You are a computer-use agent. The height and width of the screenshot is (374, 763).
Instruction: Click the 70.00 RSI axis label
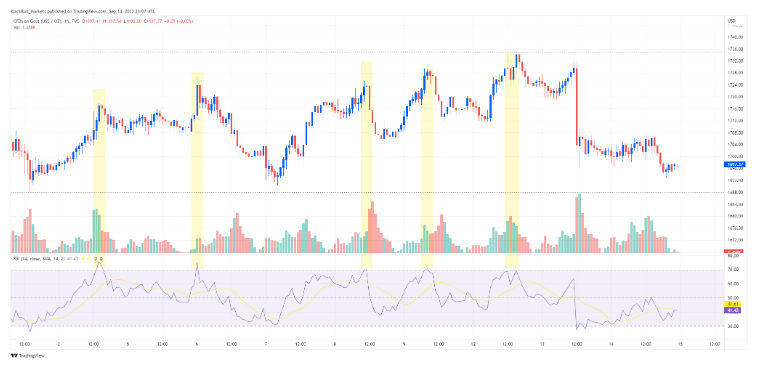(x=733, y=269)
